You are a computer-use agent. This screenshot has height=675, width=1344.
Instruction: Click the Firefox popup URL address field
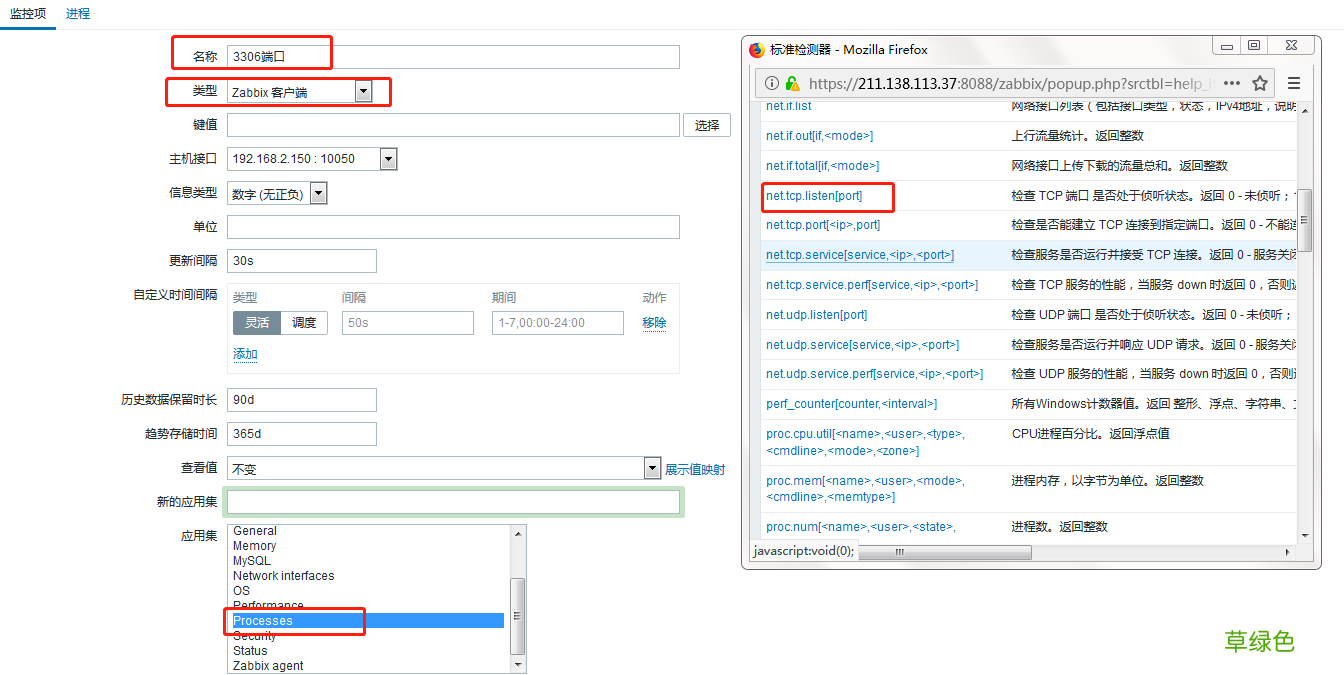pyautogui.click(x=1010, y=83)
